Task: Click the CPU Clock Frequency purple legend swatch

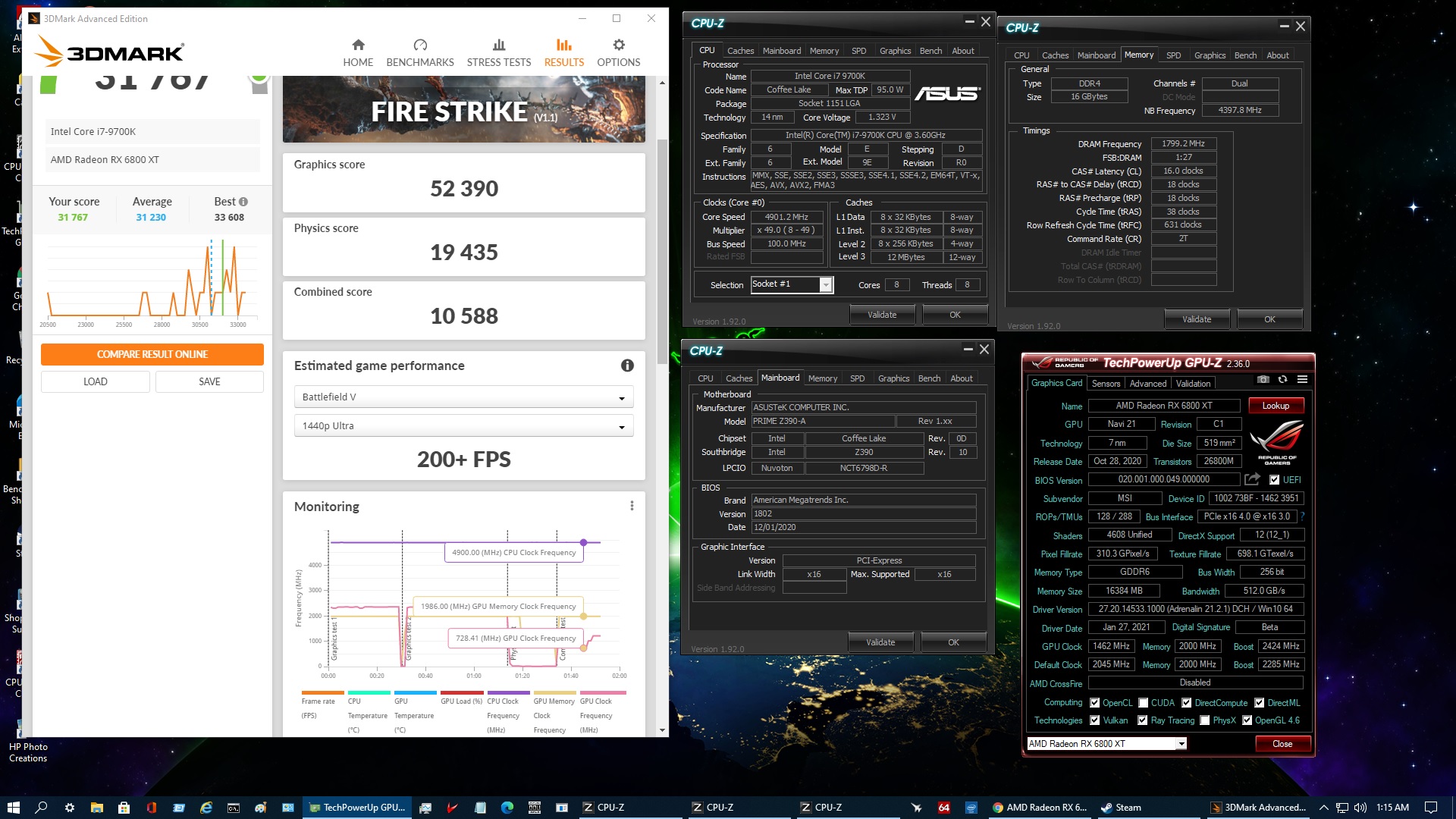Action: pyautogui.click(x=508, y=692)
